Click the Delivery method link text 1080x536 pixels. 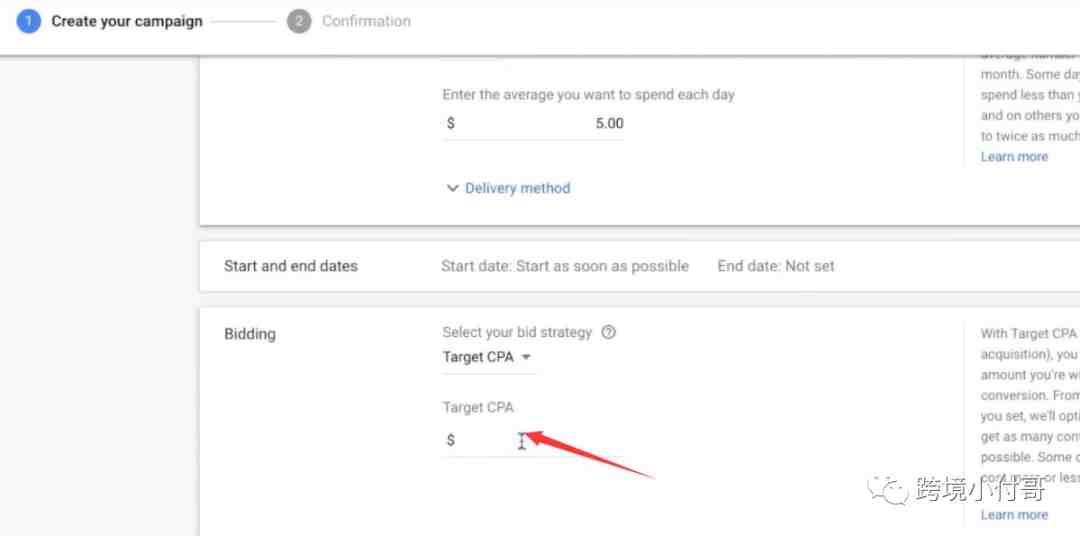(x=517, y=188)
